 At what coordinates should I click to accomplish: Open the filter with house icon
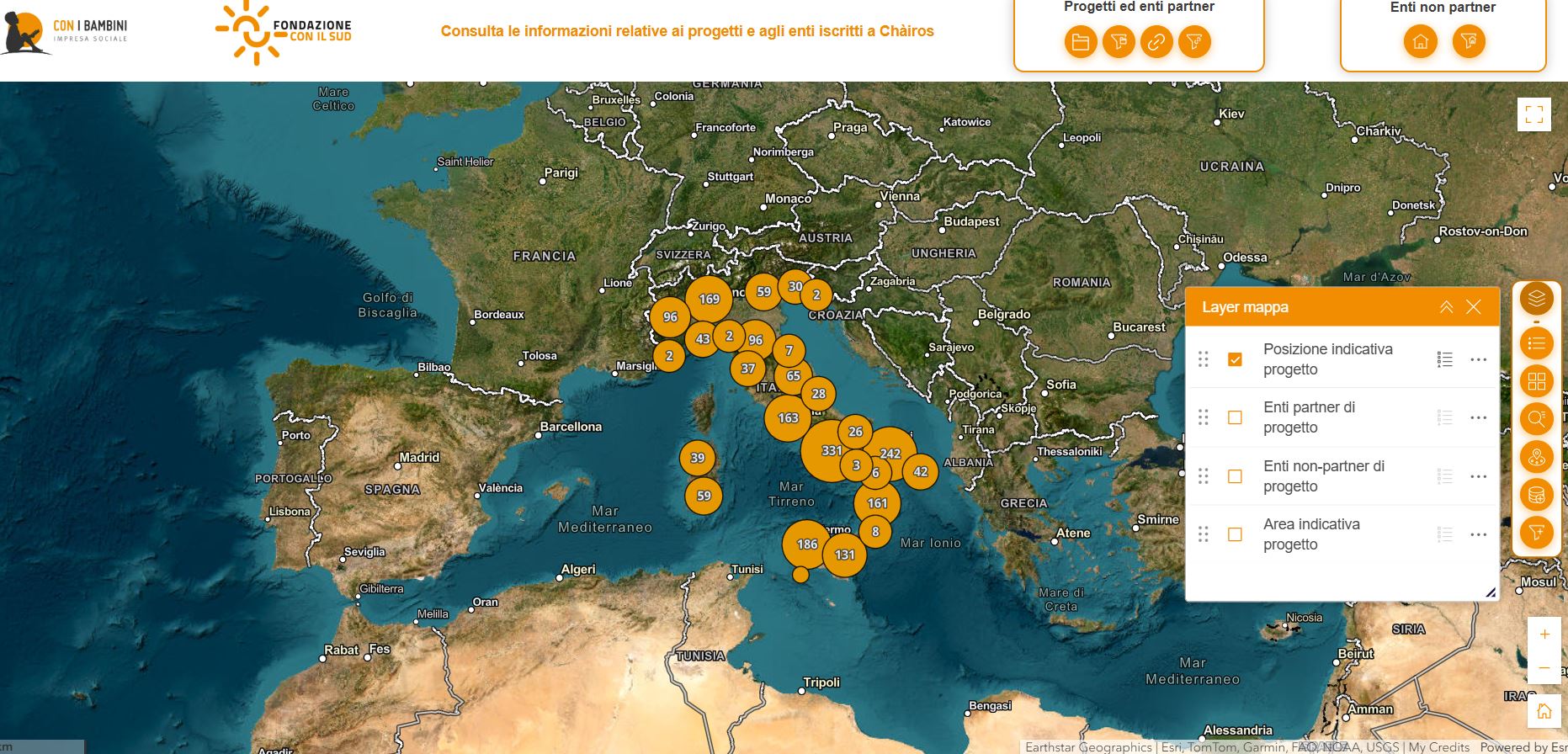click(x=1469, y=41)
